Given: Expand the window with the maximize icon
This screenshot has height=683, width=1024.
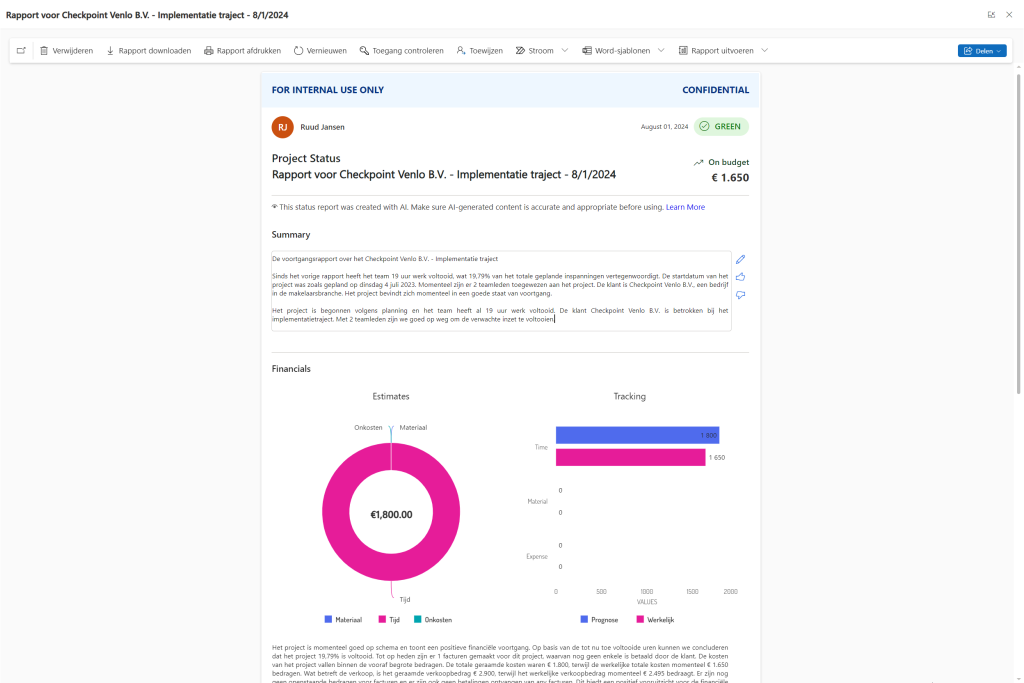Looking at the screenshot, I should tap(991, 14).
